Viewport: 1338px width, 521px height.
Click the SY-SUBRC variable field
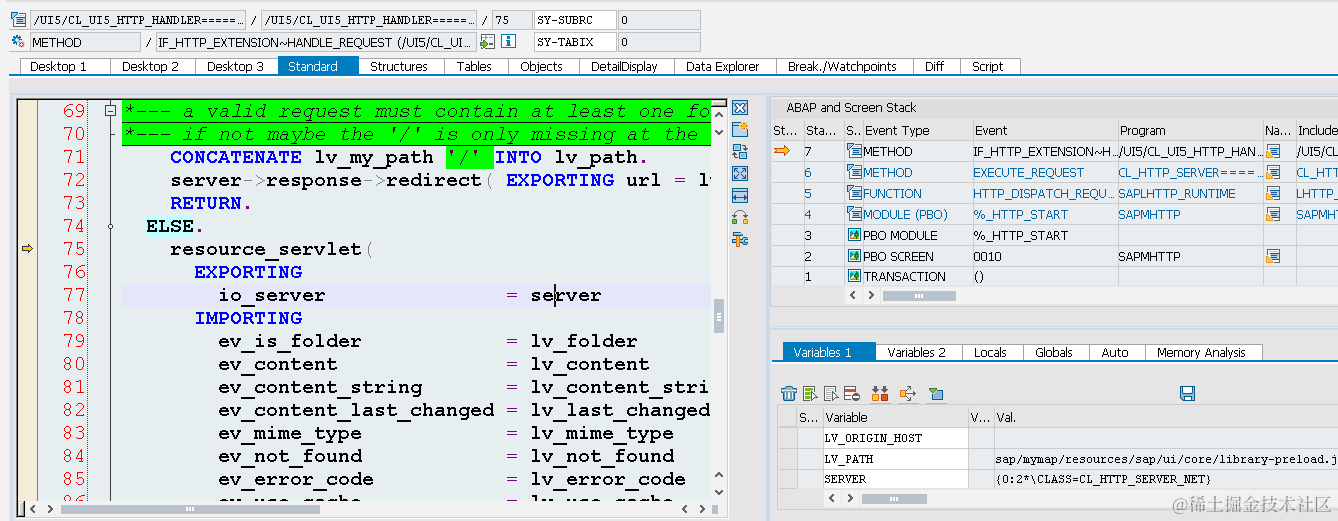pyautogui.click(x=575, y=20)
